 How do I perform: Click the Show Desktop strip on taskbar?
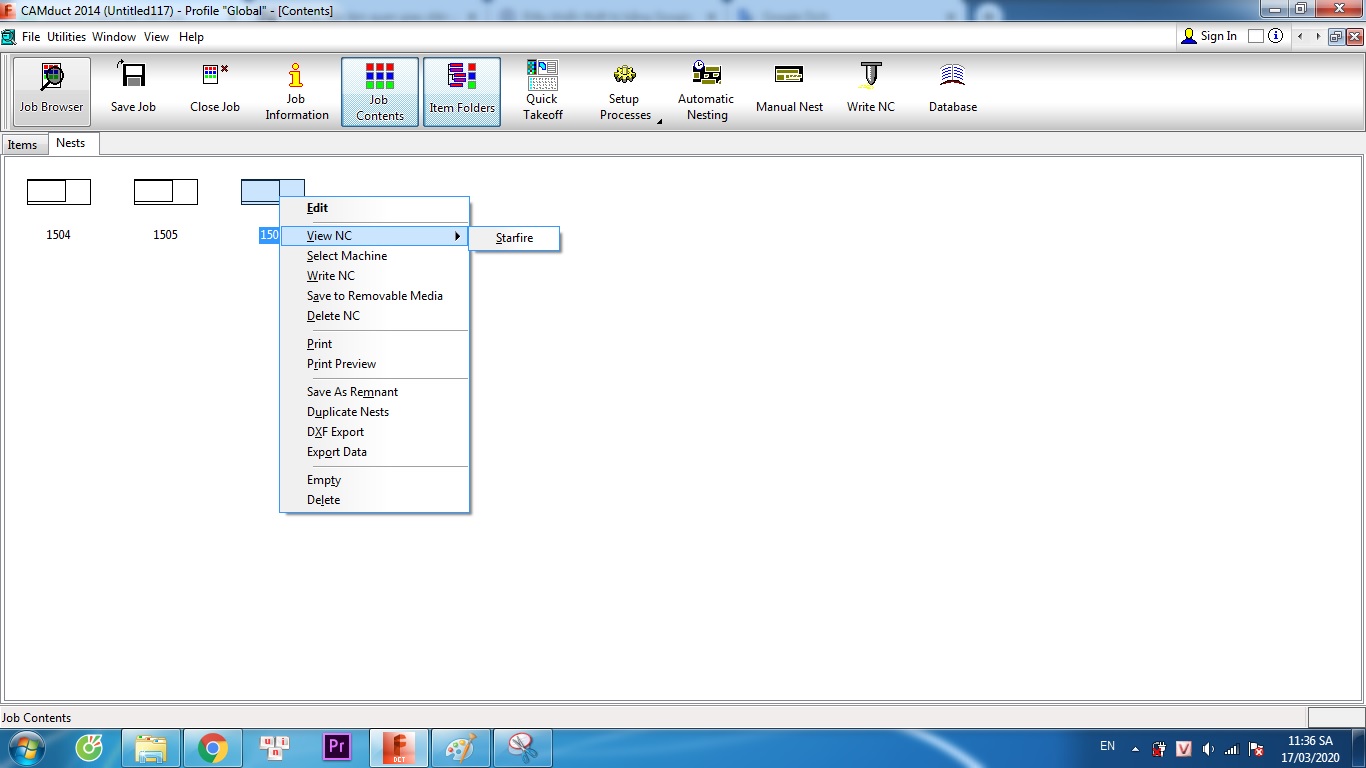pos(1358,748)
